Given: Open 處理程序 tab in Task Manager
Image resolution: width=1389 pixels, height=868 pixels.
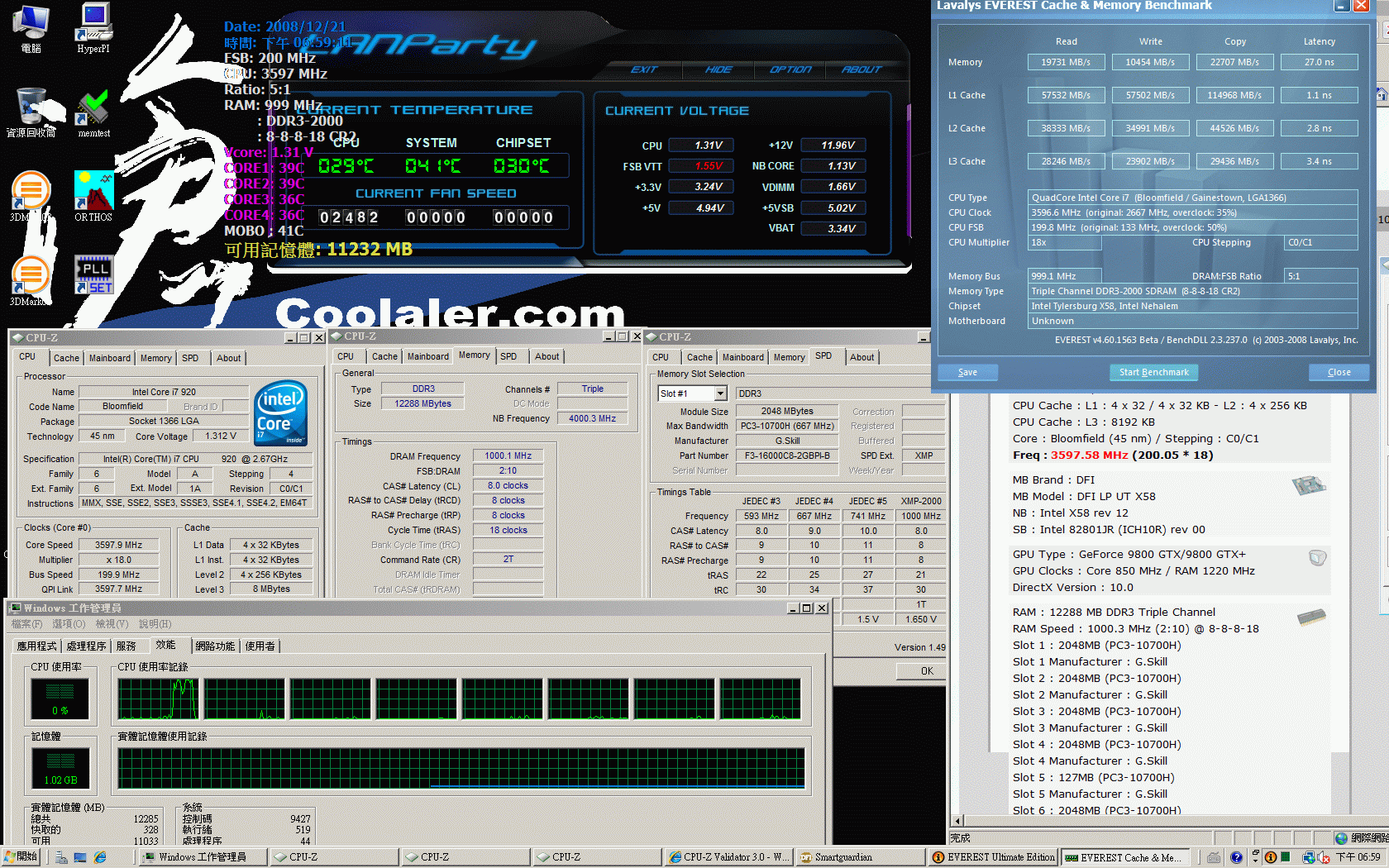Looking at the screenshot, I should tap(87, 646).
